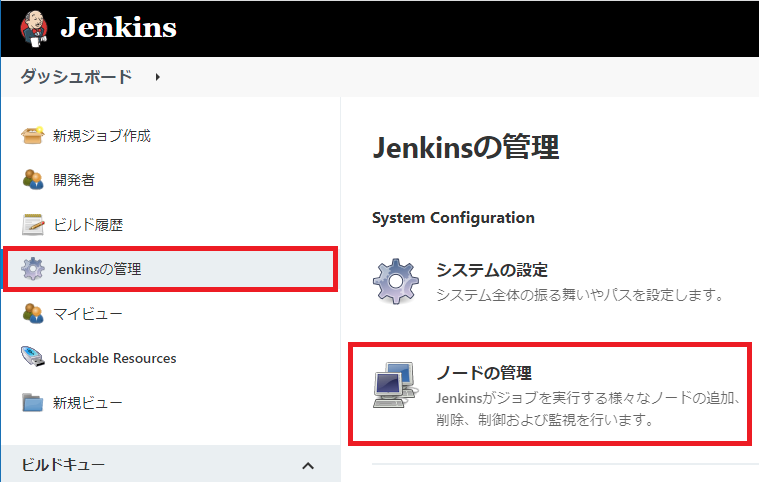The image size is (759, 482).
Task: Open the 新規ジョブ作成 link
Action: (x=102, y=136)
